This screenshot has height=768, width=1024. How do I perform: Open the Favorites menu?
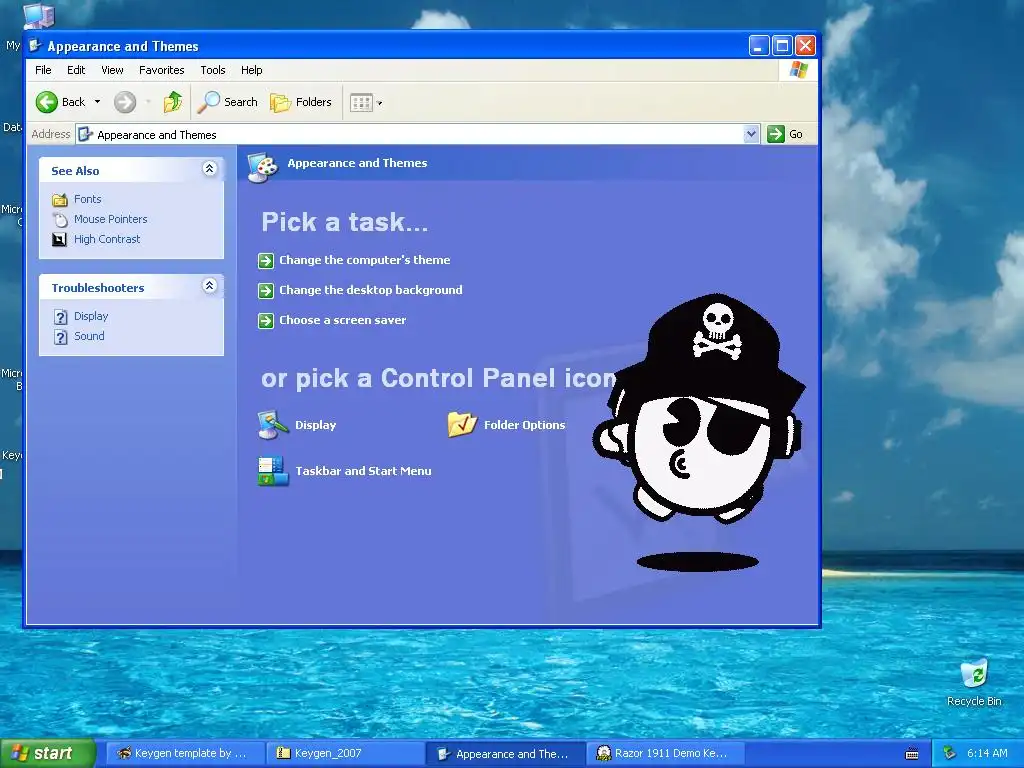[161, 70]
